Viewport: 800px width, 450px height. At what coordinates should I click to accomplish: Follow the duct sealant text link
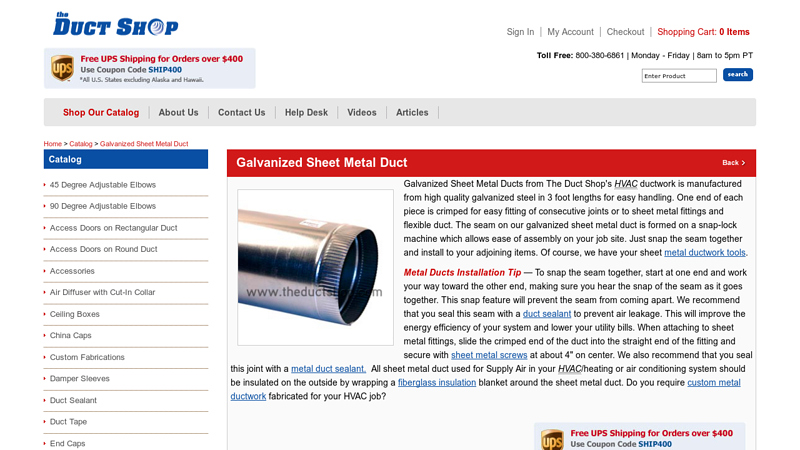pyautogui.click(x=546, y=314)
